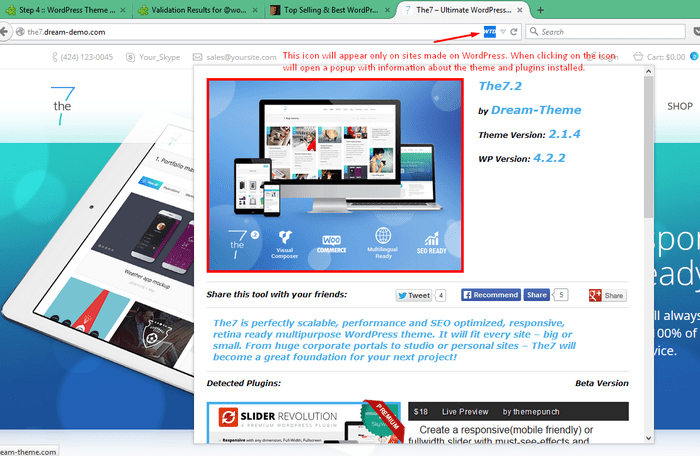
Task: Click The7 logo on the site header
Action: [62, 106]
